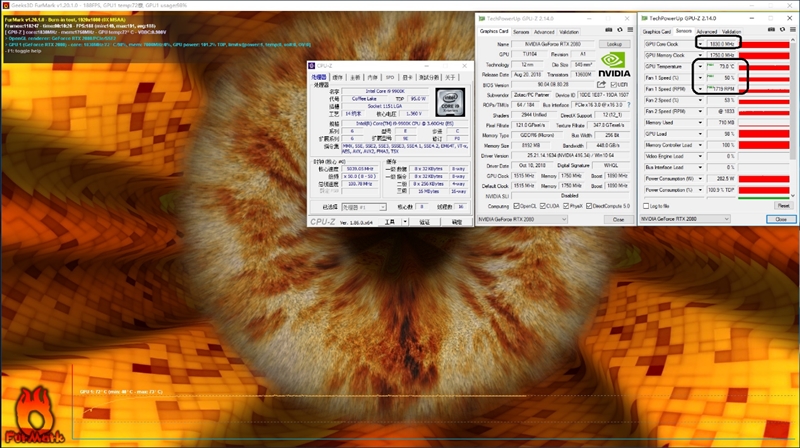This screenshot has width=800, height=448.
Task: Click the BIOS share/export icon next to UEFI
Action: click(x=602, y=85)
